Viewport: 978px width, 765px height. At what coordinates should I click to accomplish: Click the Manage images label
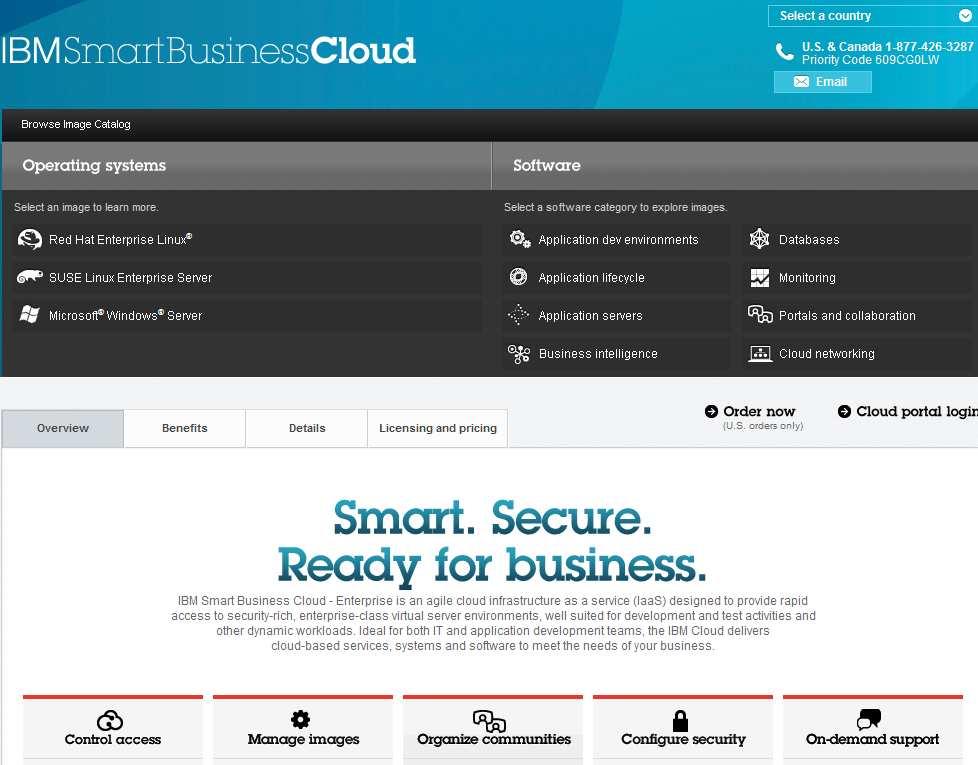pos(303,739)
